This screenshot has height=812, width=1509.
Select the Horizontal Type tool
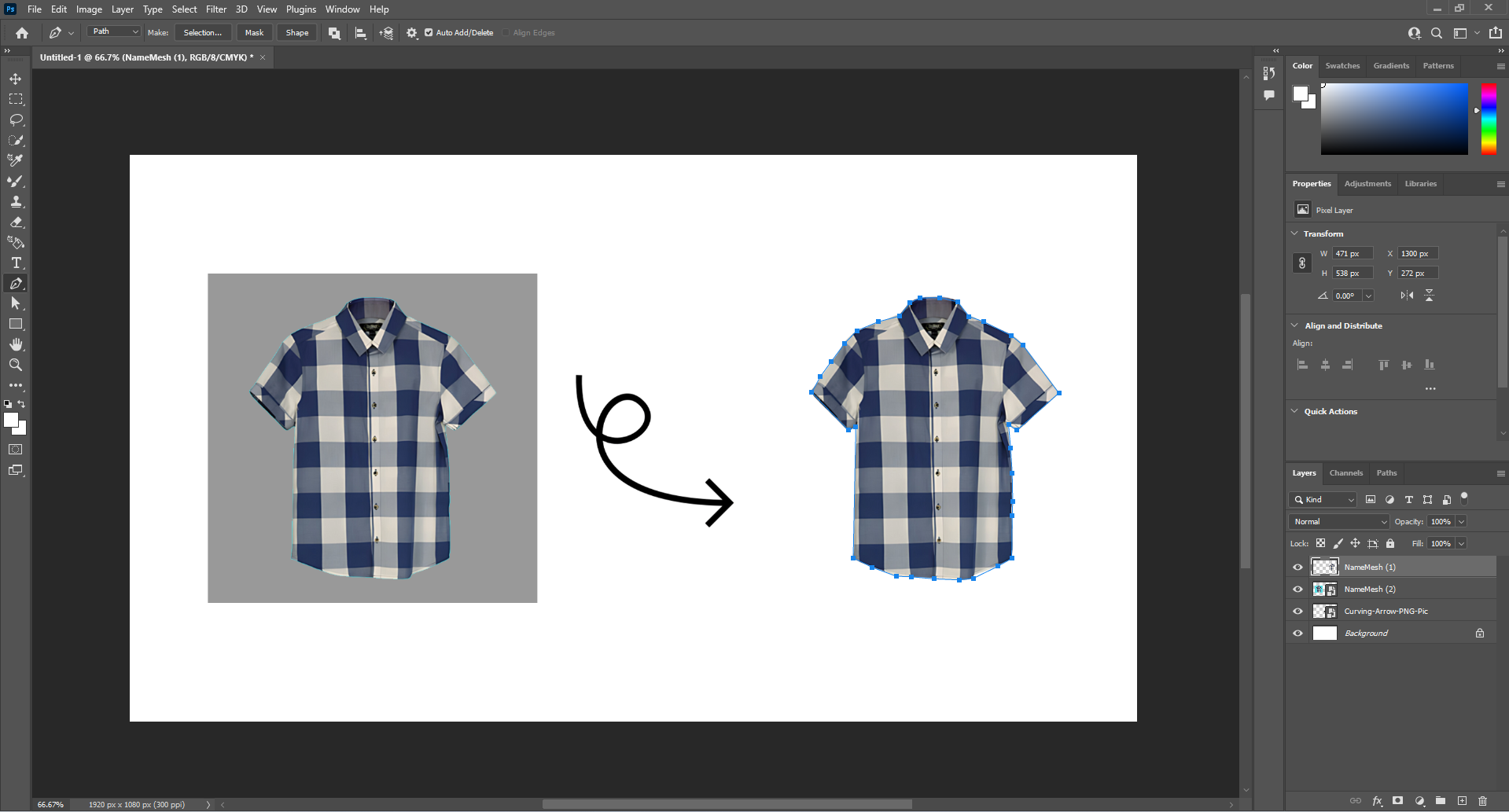(x=16, y=263)
